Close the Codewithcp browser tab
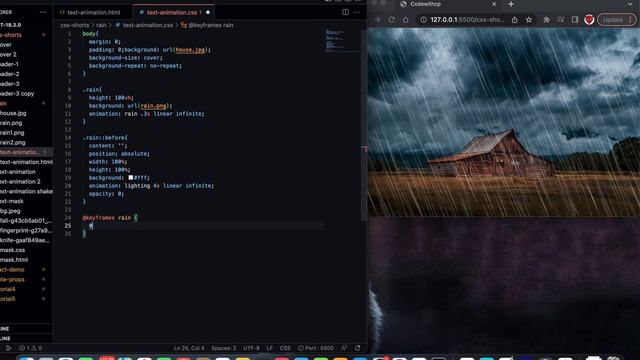The height and width of the screenshot is (360, 640). click(494, 4)
